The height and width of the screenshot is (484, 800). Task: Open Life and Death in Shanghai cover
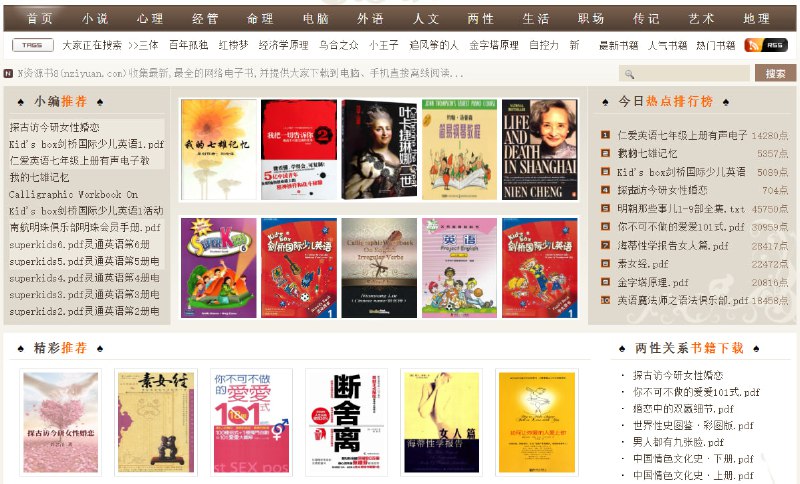click(x=540, y=149)
